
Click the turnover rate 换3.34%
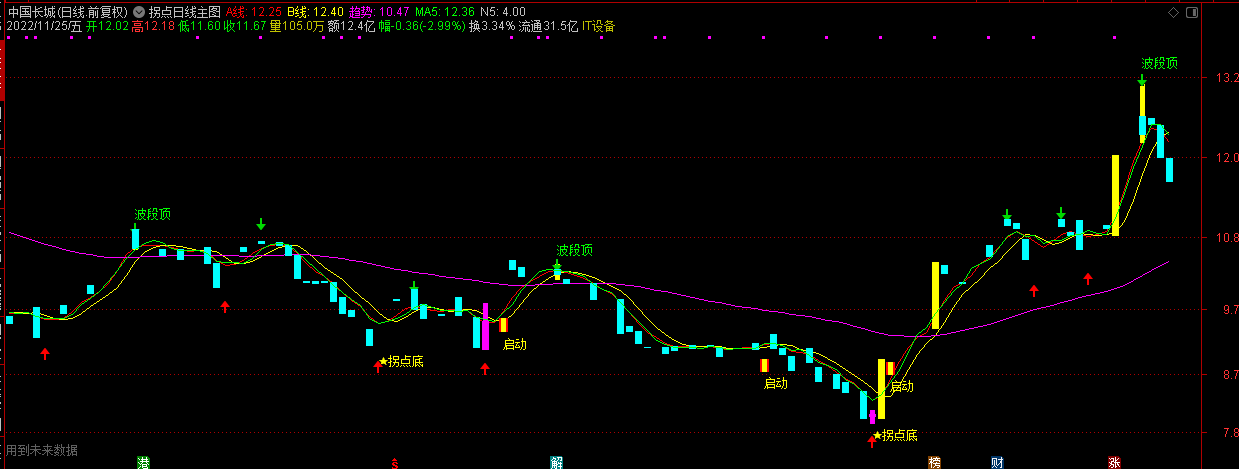pyautogui.click(x=492, y=26)
